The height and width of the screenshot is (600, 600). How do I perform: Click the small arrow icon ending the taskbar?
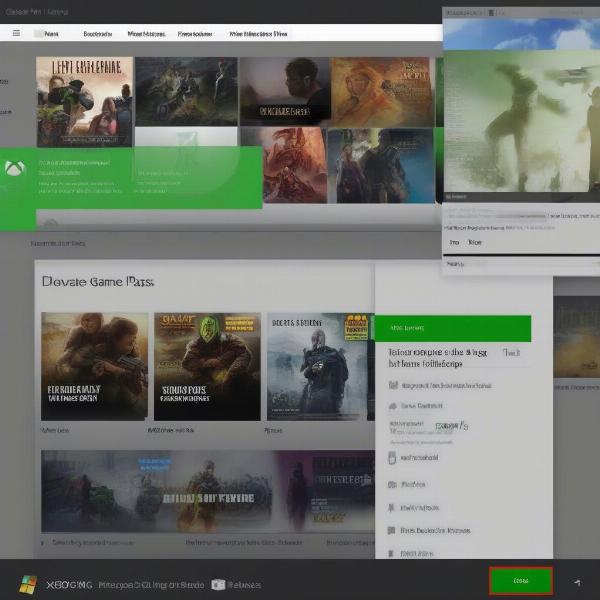point(578,583)
